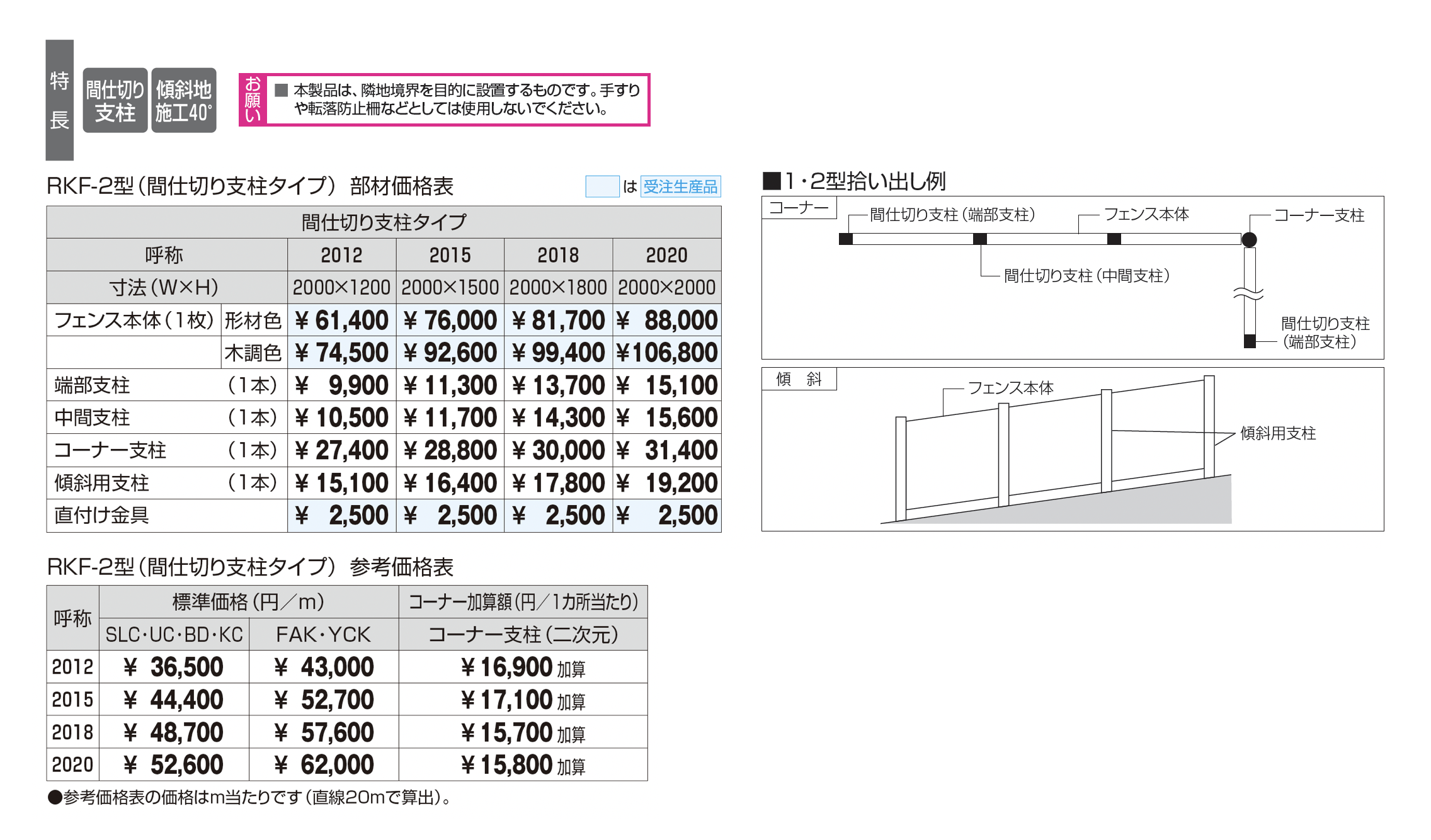Click the ¥14,300 price cell
This screenshot has height=840, width=1431.
558,417
